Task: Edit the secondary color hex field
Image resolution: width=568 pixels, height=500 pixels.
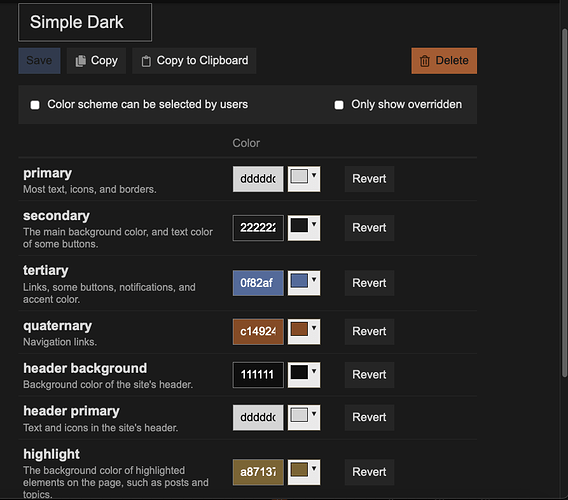Action: tap(258, 228)
